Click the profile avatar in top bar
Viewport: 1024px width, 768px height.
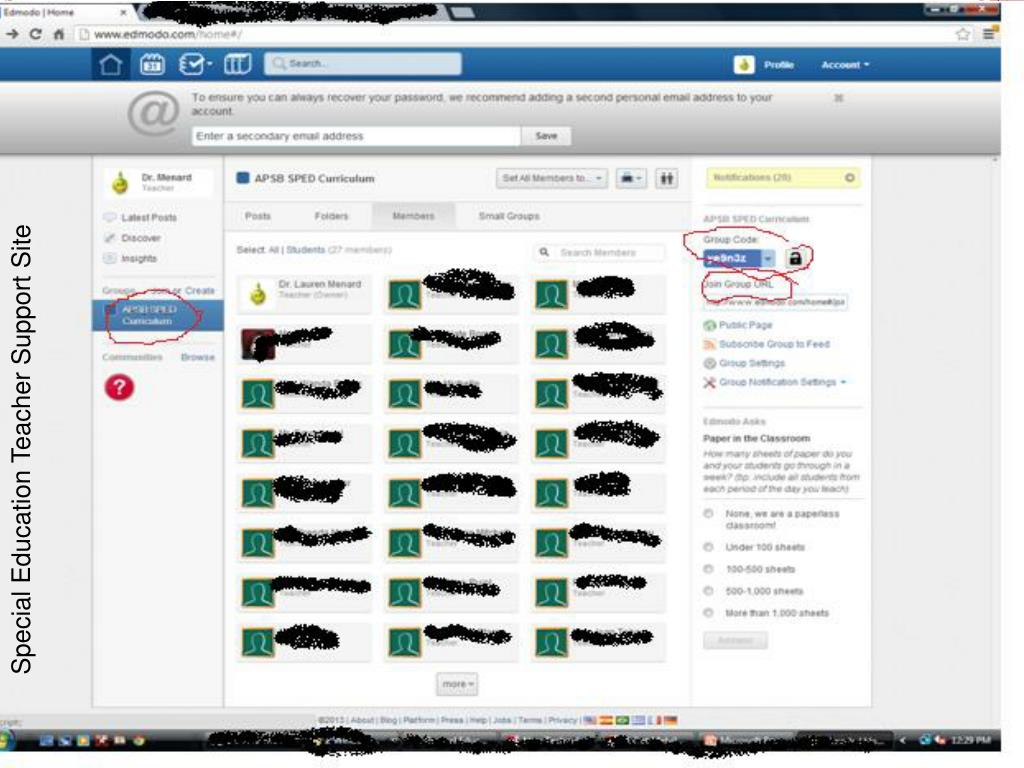(744, 65)
